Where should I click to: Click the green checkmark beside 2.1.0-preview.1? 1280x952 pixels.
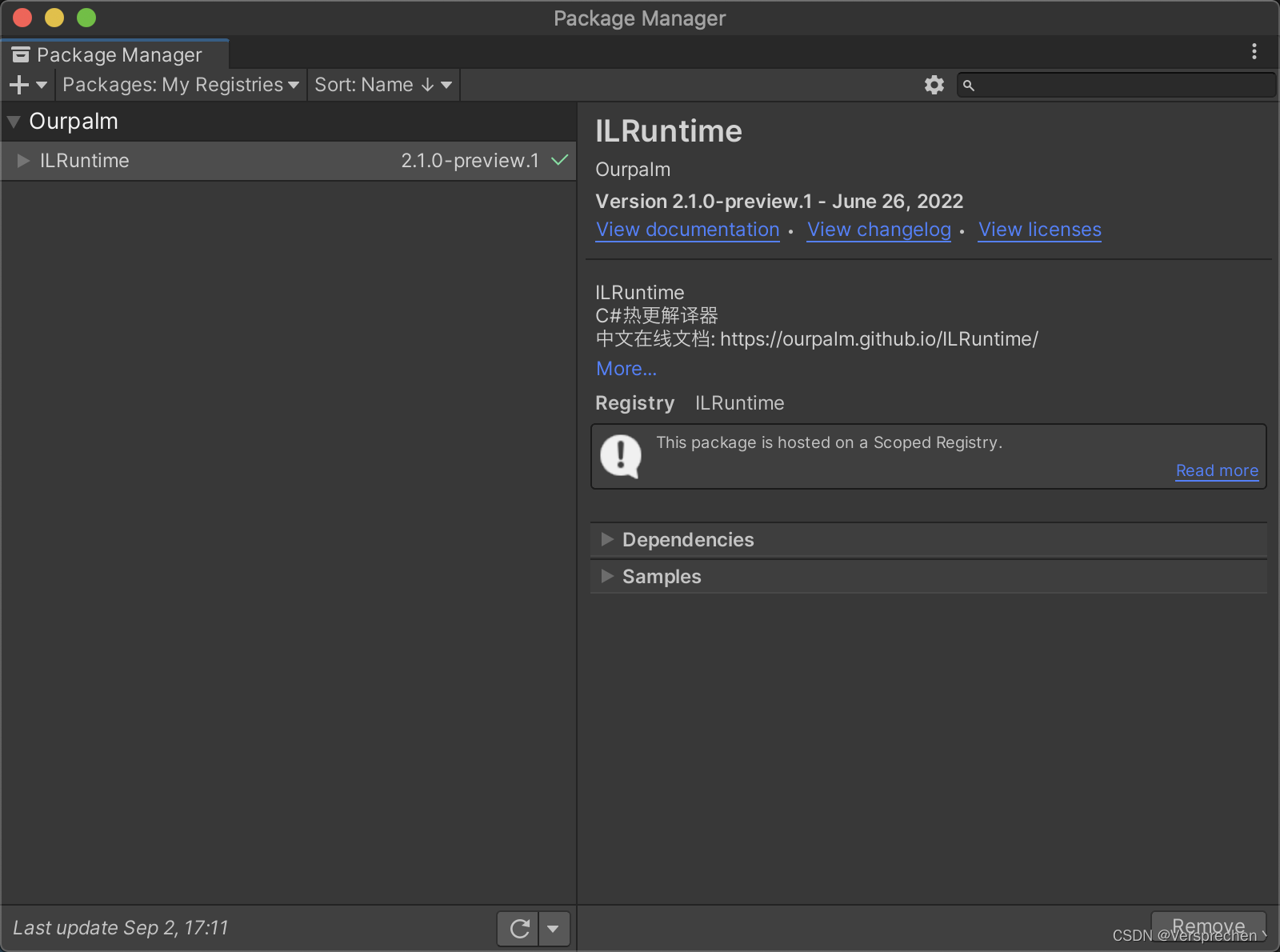[558, 160]
